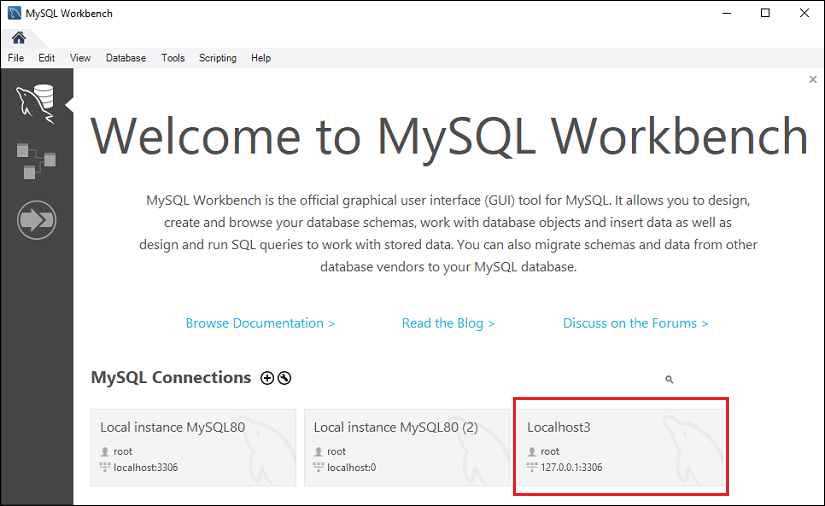This screenshot has width=825, height=506.
Task: Open the Localhost3 connection tile
Action: (x=620, y=447)
